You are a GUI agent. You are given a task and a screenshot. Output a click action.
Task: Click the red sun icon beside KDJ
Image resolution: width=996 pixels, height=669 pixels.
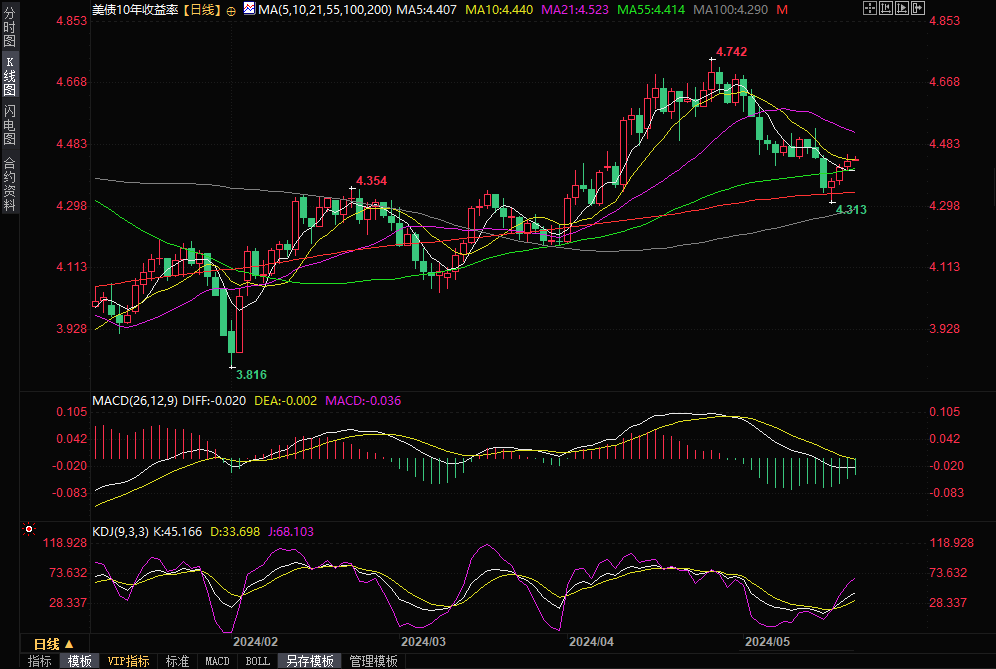click(29, 529)
